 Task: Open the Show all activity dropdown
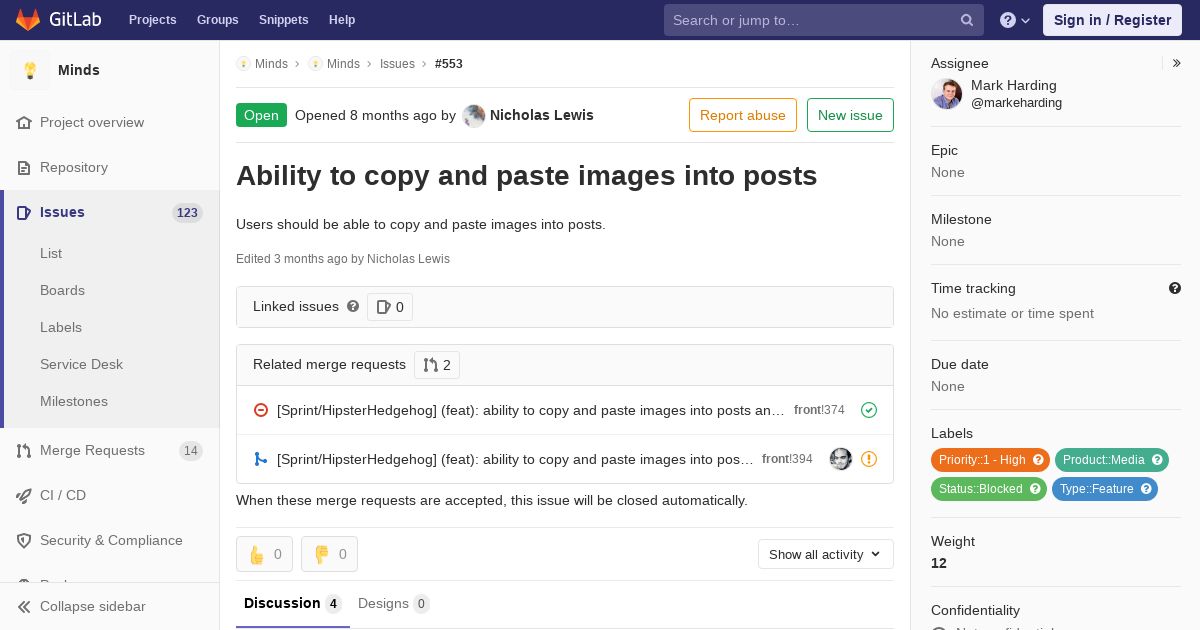pos(825,554)
